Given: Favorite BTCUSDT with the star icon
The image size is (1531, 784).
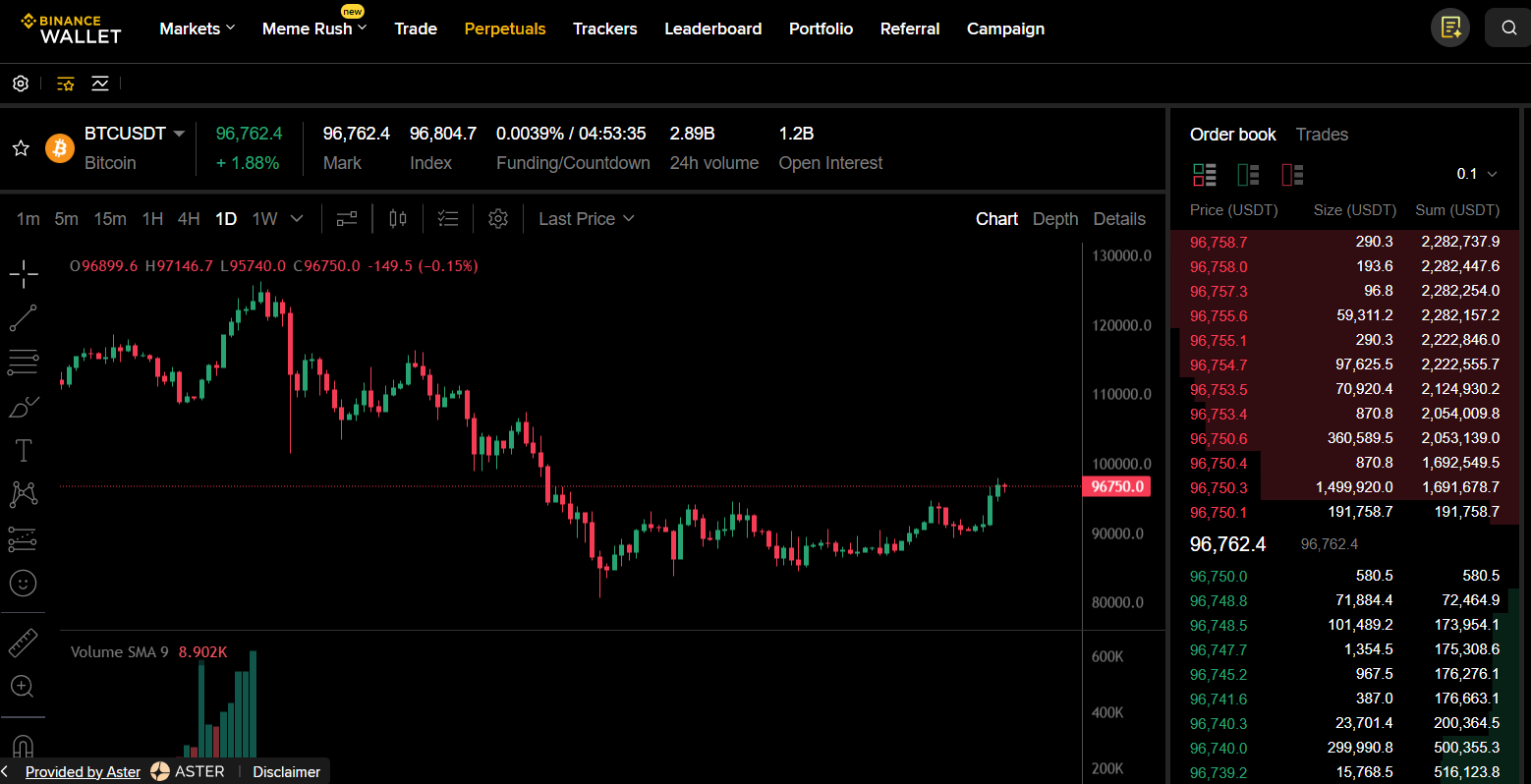Looking at the screenshot, I should point(21,148).
